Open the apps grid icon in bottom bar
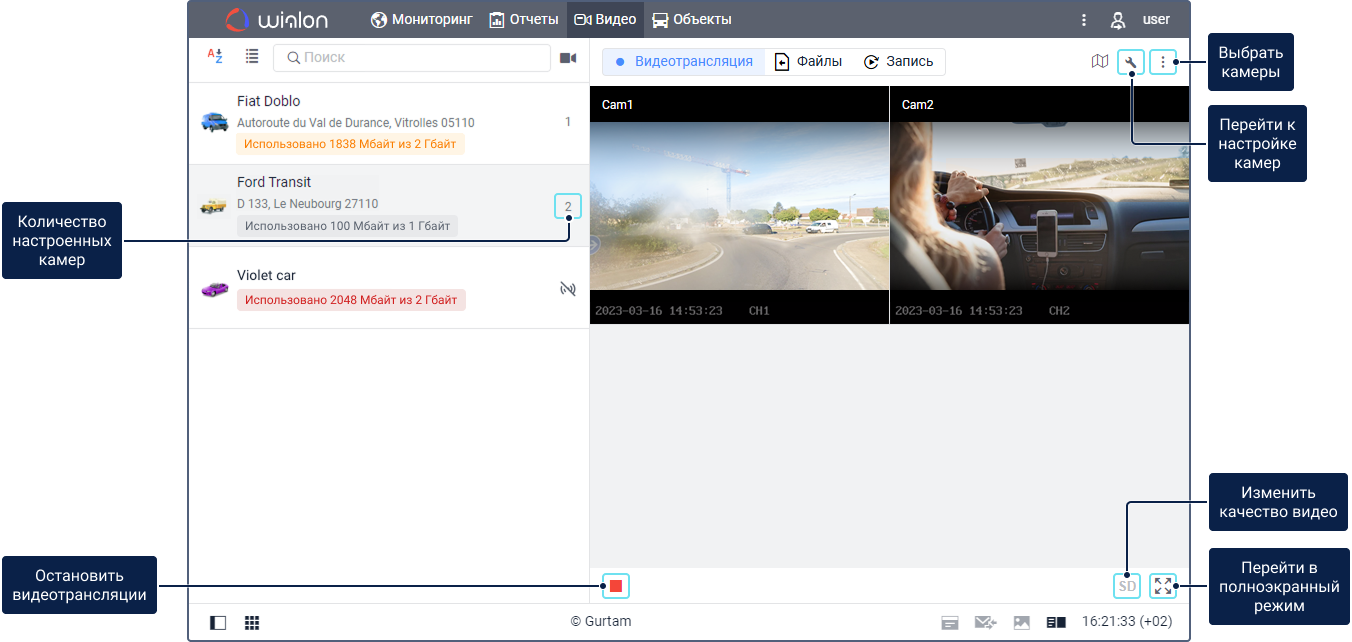 coord(252,622)
